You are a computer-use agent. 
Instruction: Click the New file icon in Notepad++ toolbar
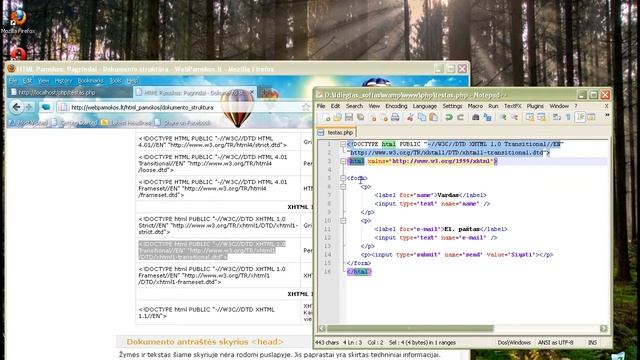pyautogui.click(x=326, y=118)
